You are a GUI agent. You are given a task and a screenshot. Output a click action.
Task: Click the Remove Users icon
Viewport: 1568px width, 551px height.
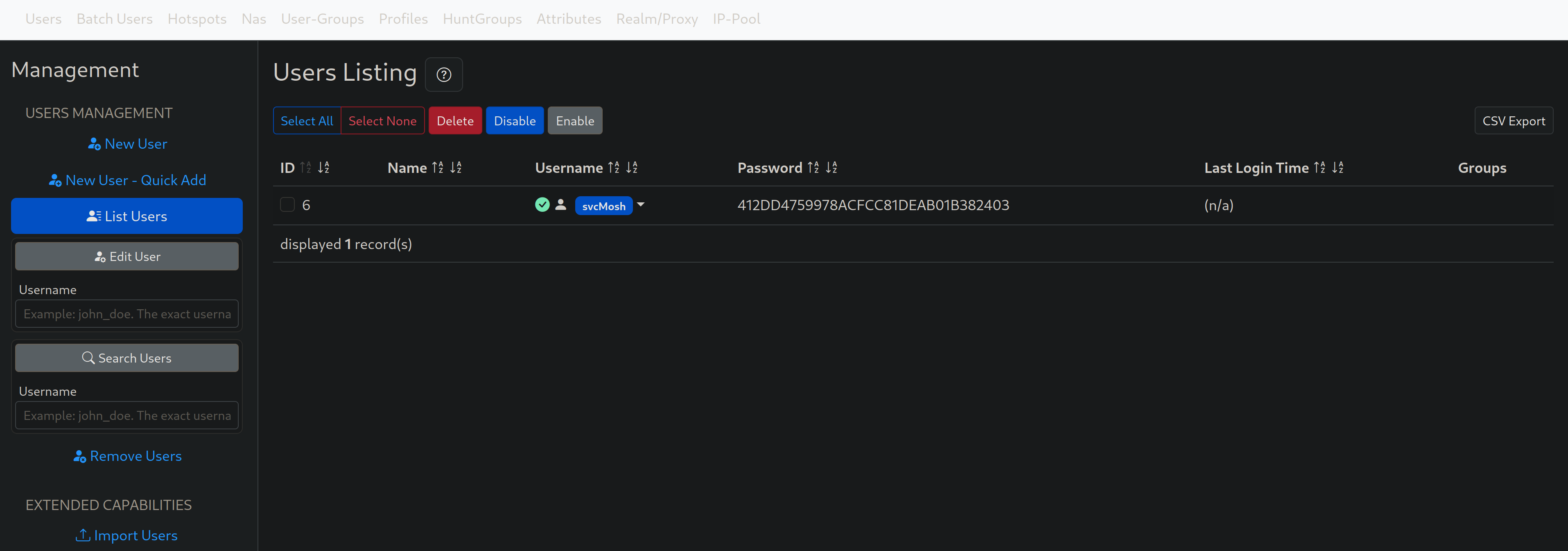[80, 456]
